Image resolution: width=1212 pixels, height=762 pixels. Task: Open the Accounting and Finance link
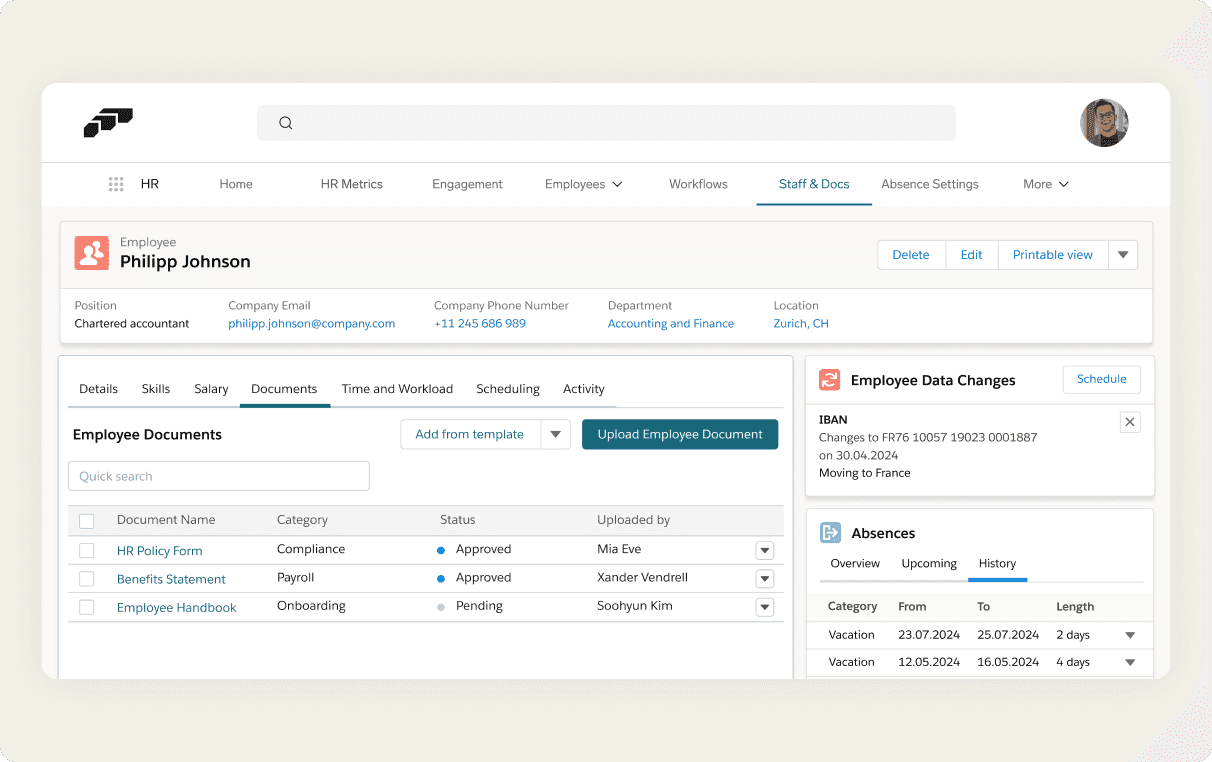671,323
